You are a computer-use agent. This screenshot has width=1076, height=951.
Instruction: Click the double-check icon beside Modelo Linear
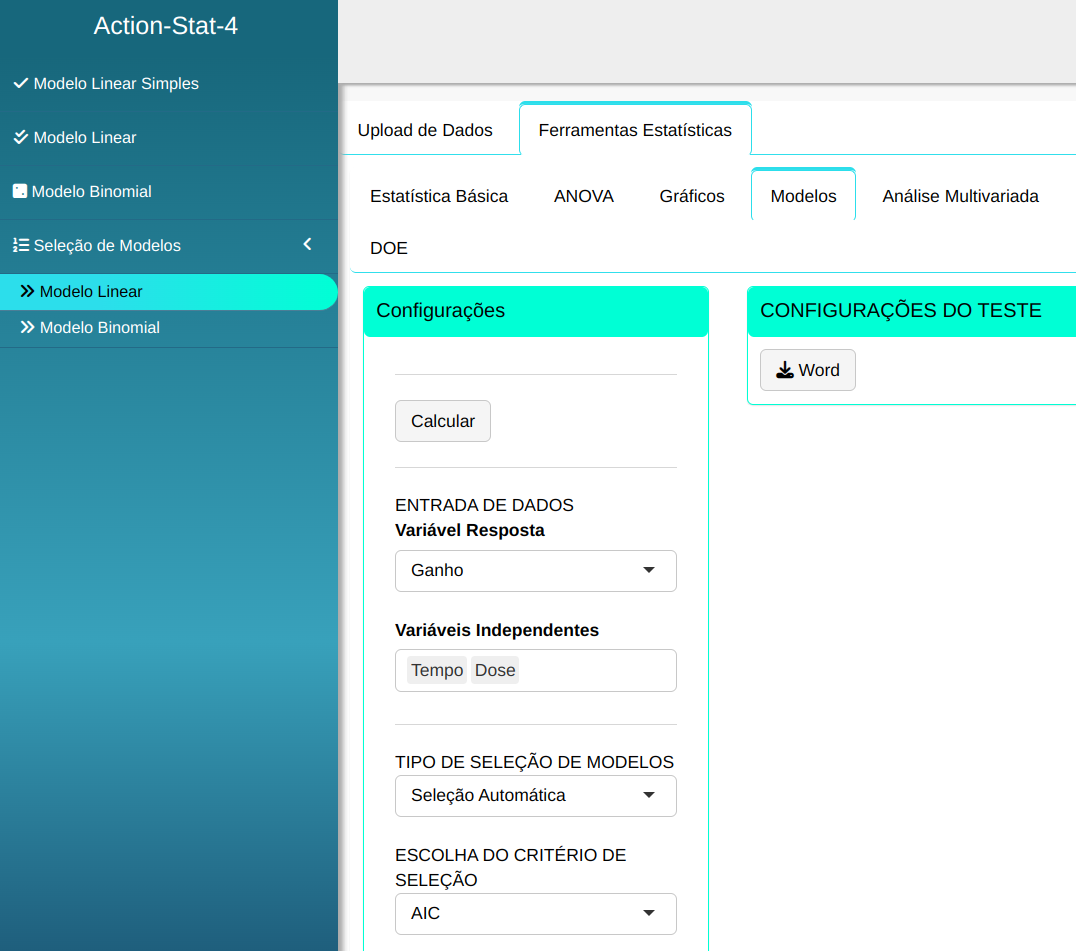tap(20, 137)
